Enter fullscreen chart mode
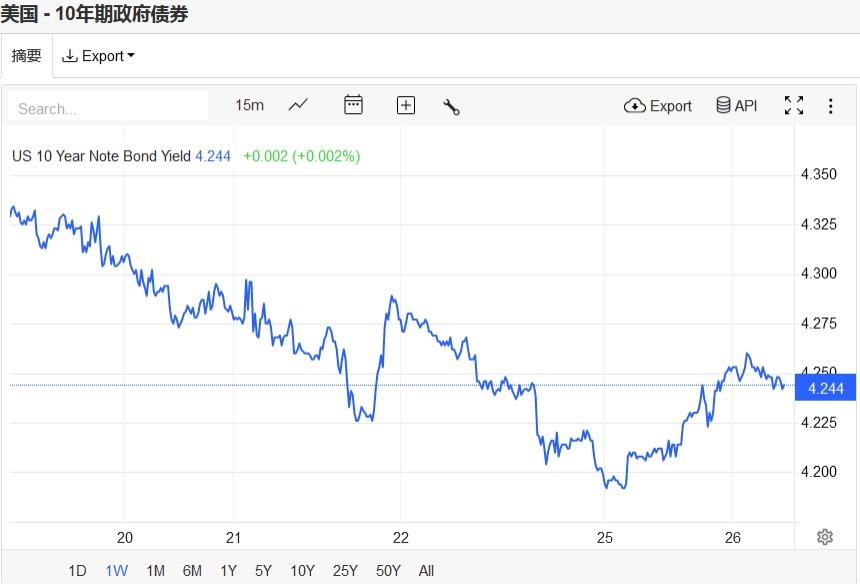The image size is (860, 584). click(x=794, y=105)
